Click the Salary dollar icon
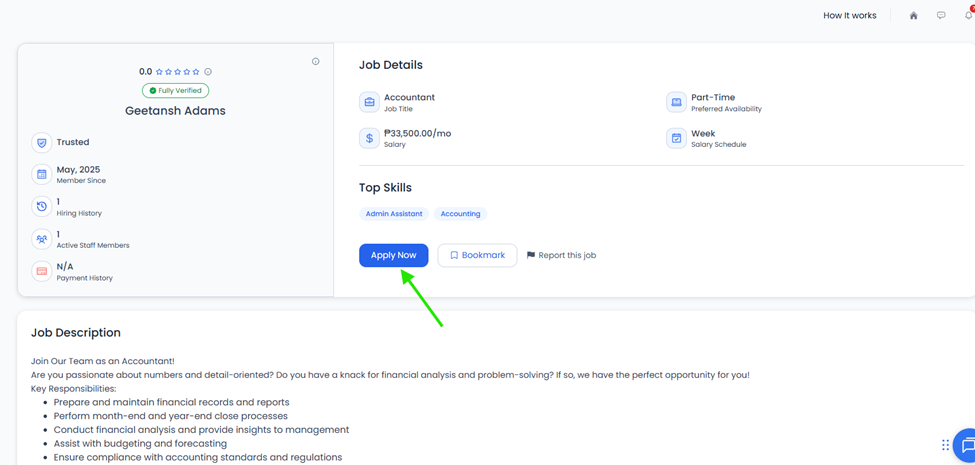975x465 pixels. click(369, 138)
